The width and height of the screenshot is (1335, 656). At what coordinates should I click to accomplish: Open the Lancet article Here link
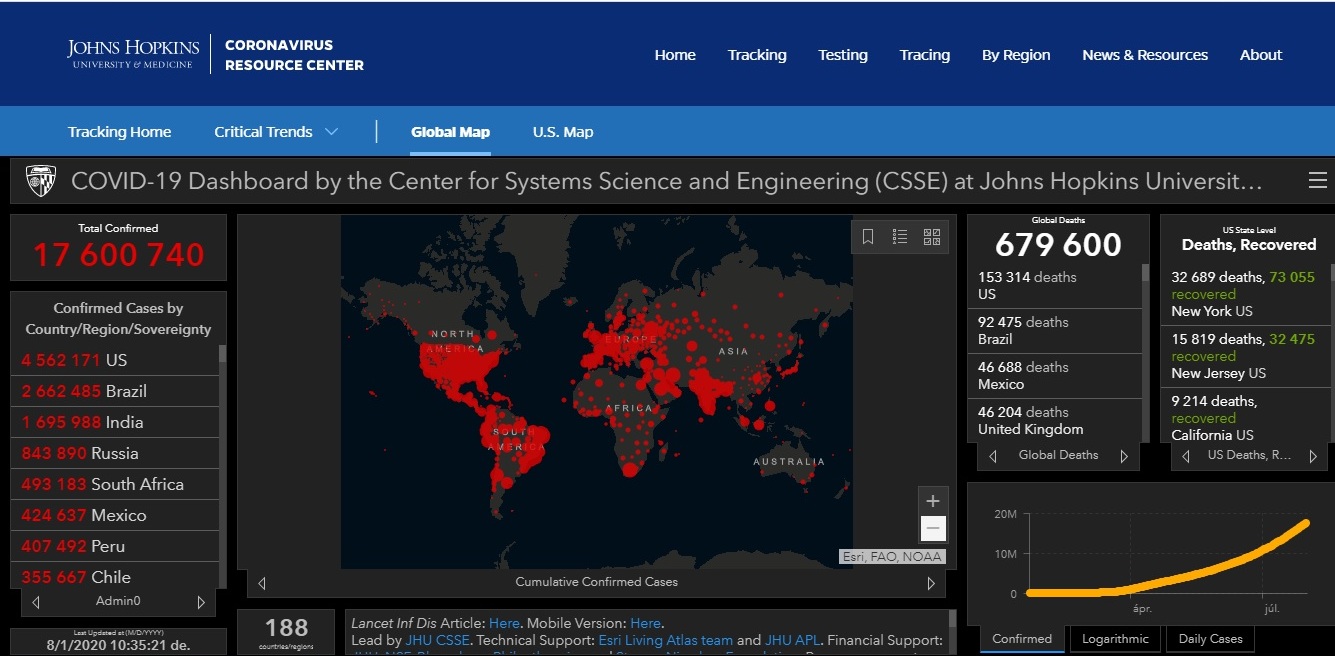[504, 623]
